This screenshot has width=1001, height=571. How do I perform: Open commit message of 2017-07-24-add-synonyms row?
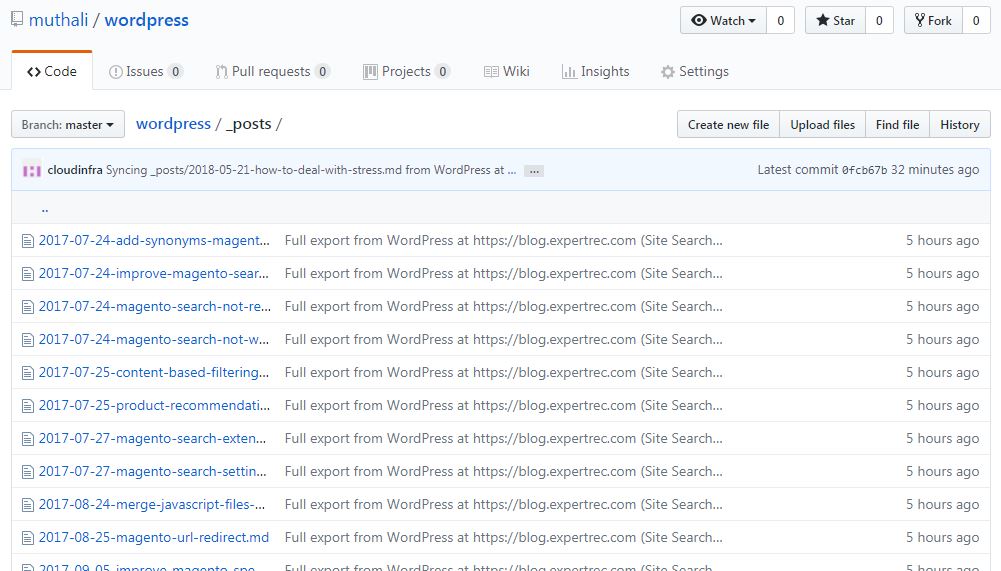pyautogui.click(x=504, y=240)
